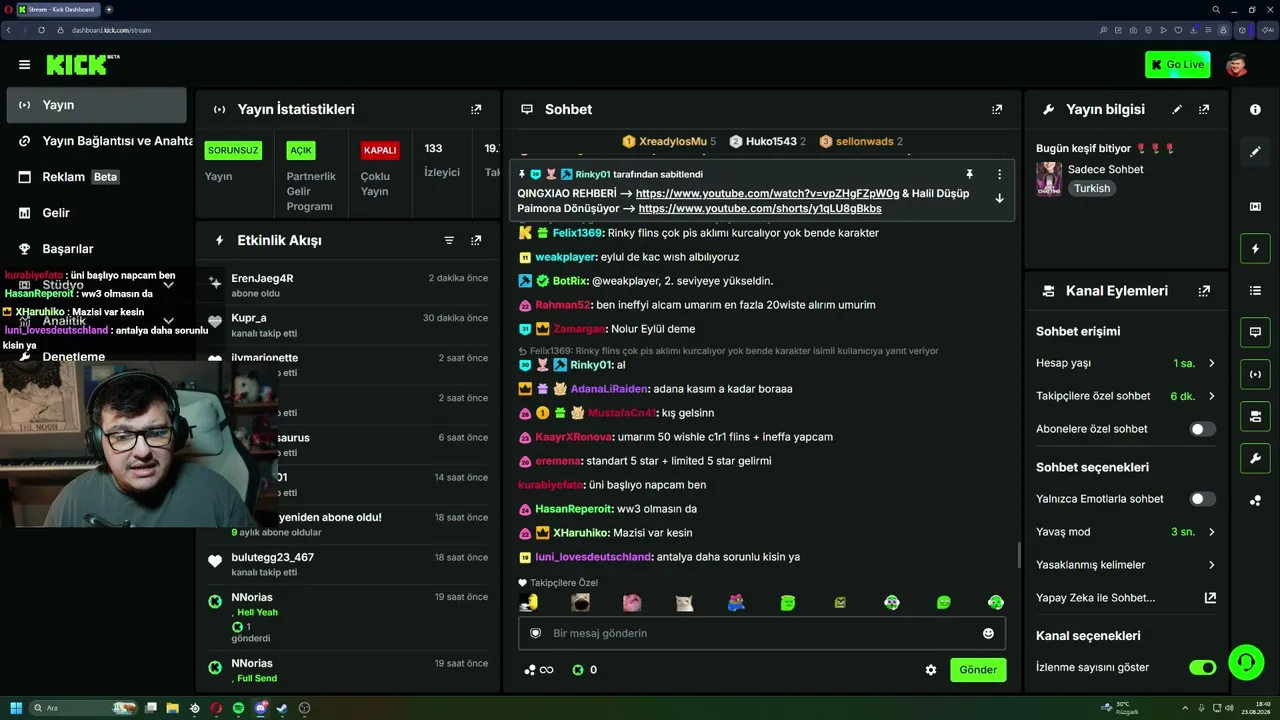Open Etkinlik Akışı filter options
The height and width of the screenshot is (720, 1280).
449,240
